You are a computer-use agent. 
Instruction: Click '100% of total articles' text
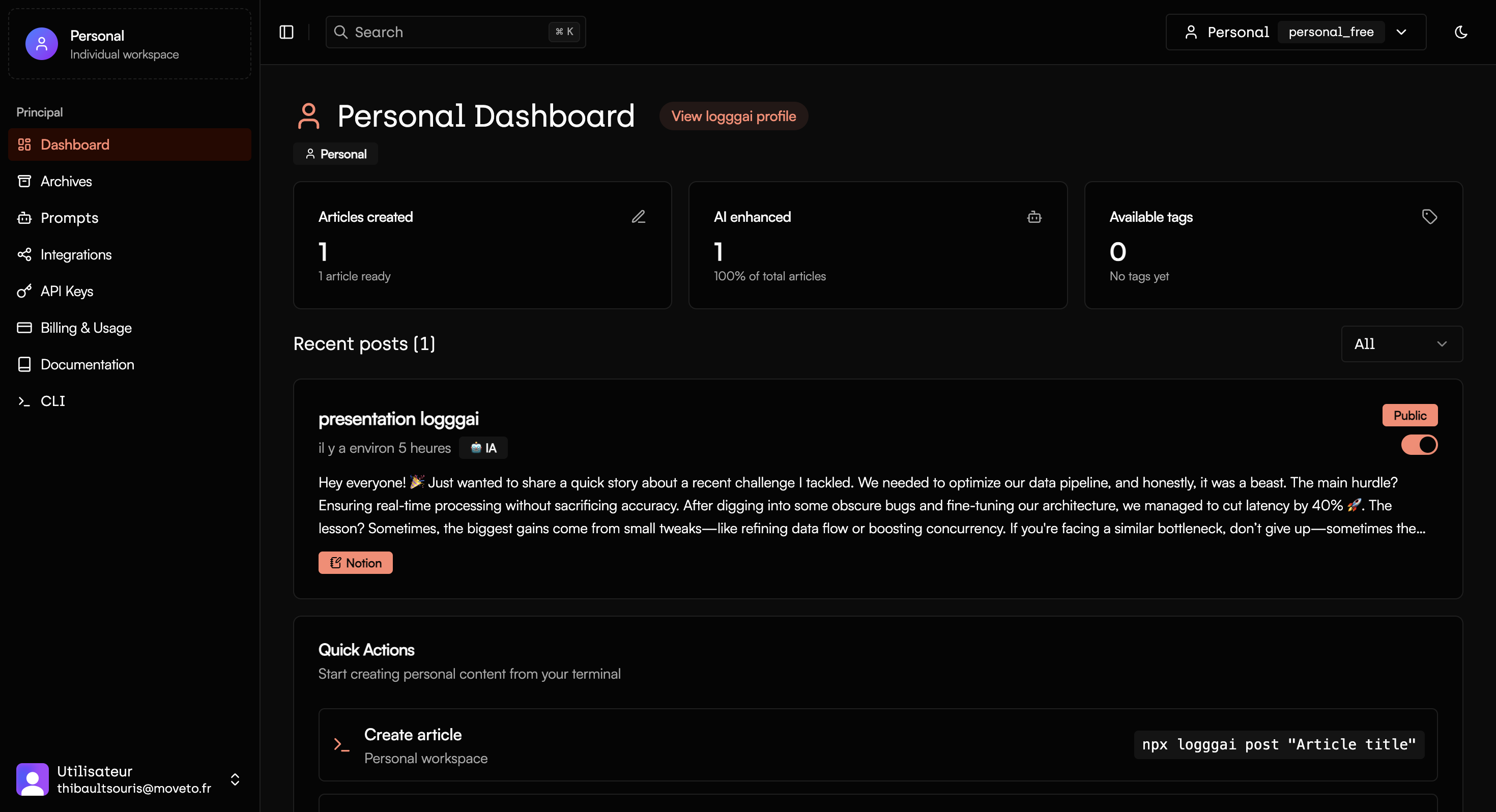coord(769,276)
